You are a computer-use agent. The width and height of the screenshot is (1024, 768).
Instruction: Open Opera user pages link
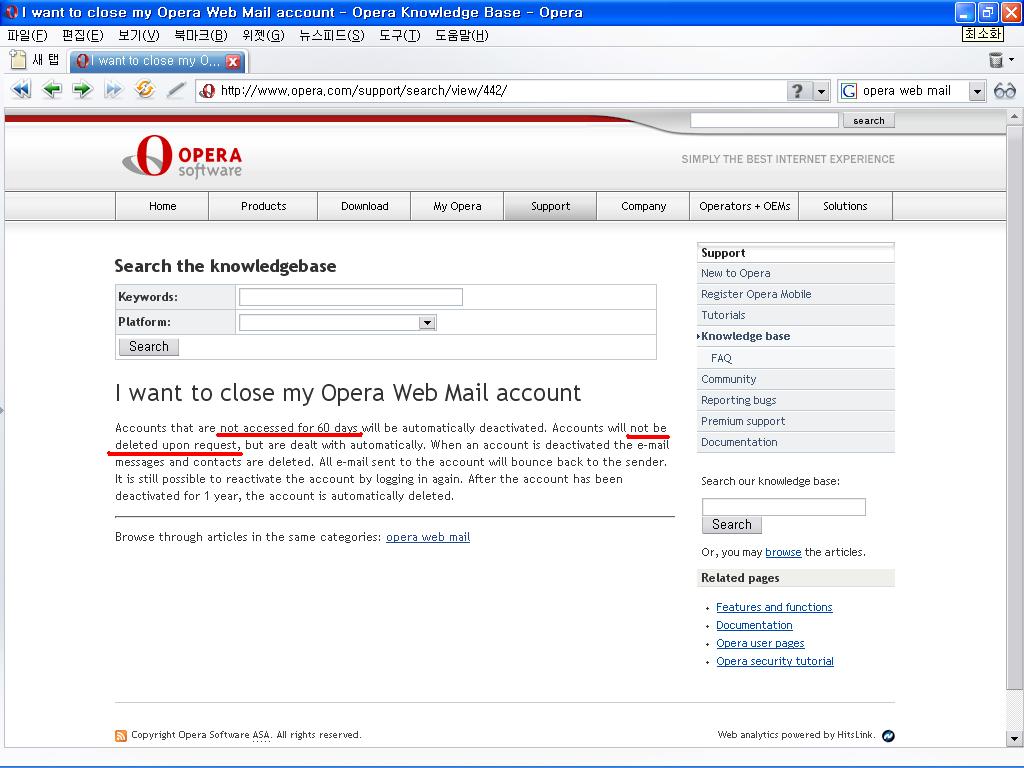pyautogui.click(x=760, y=643)
